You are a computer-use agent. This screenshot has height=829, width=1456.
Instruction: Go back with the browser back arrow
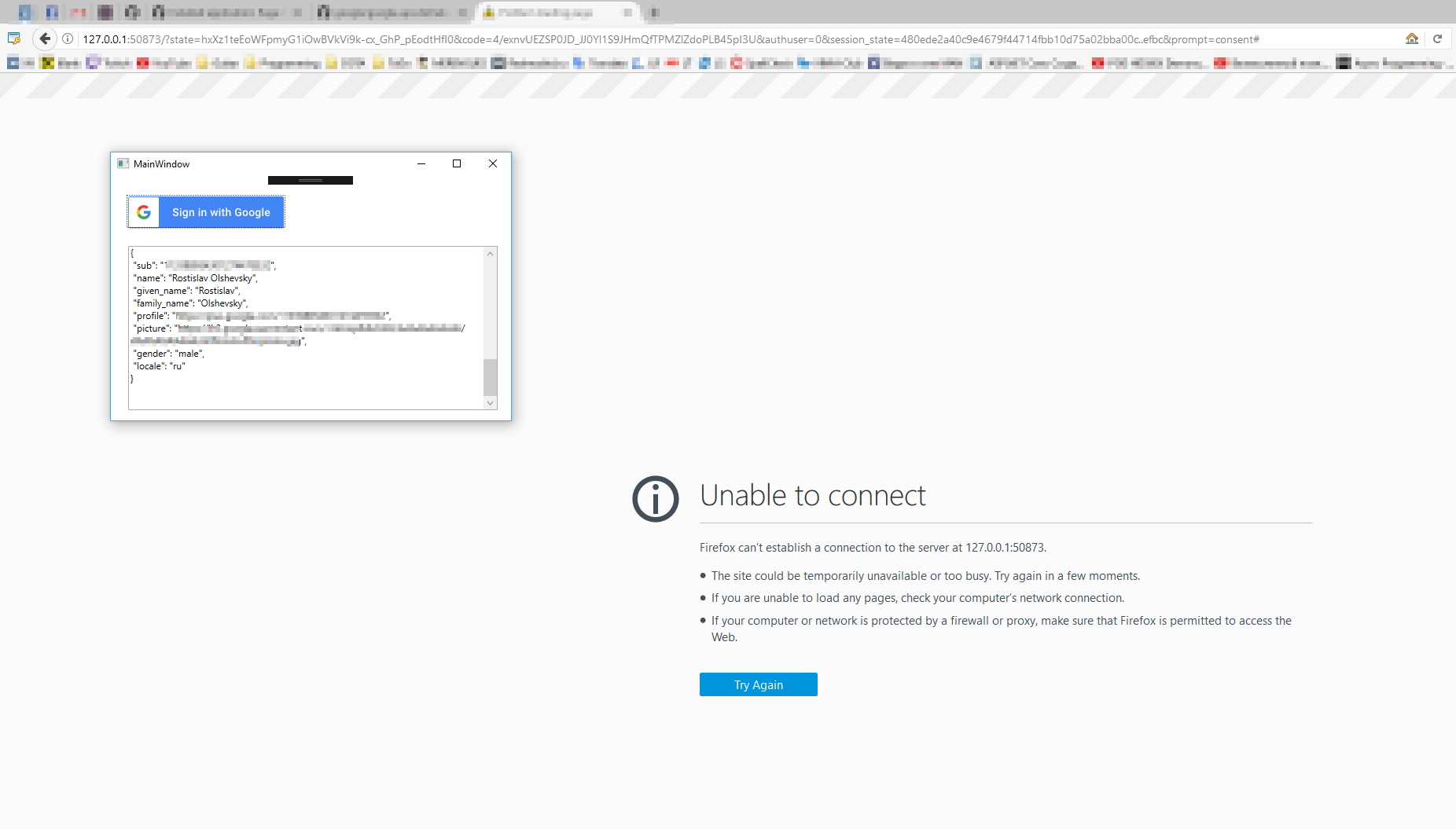coord(45,39)
